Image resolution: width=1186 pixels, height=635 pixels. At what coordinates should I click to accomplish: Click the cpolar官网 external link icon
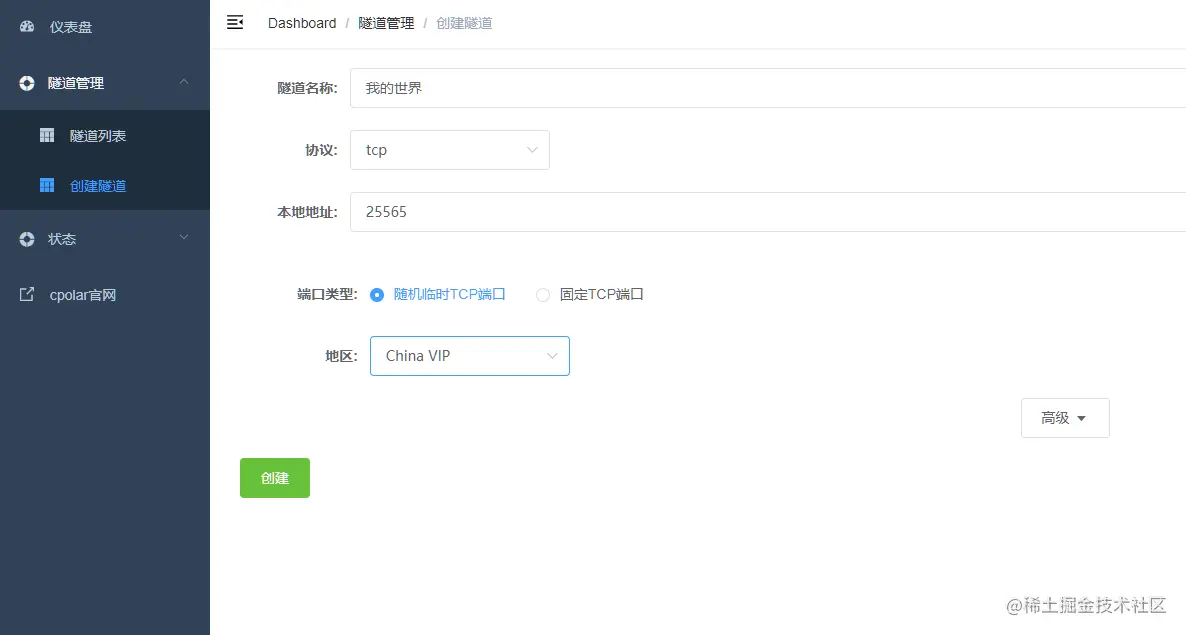(x=27, y=295)
